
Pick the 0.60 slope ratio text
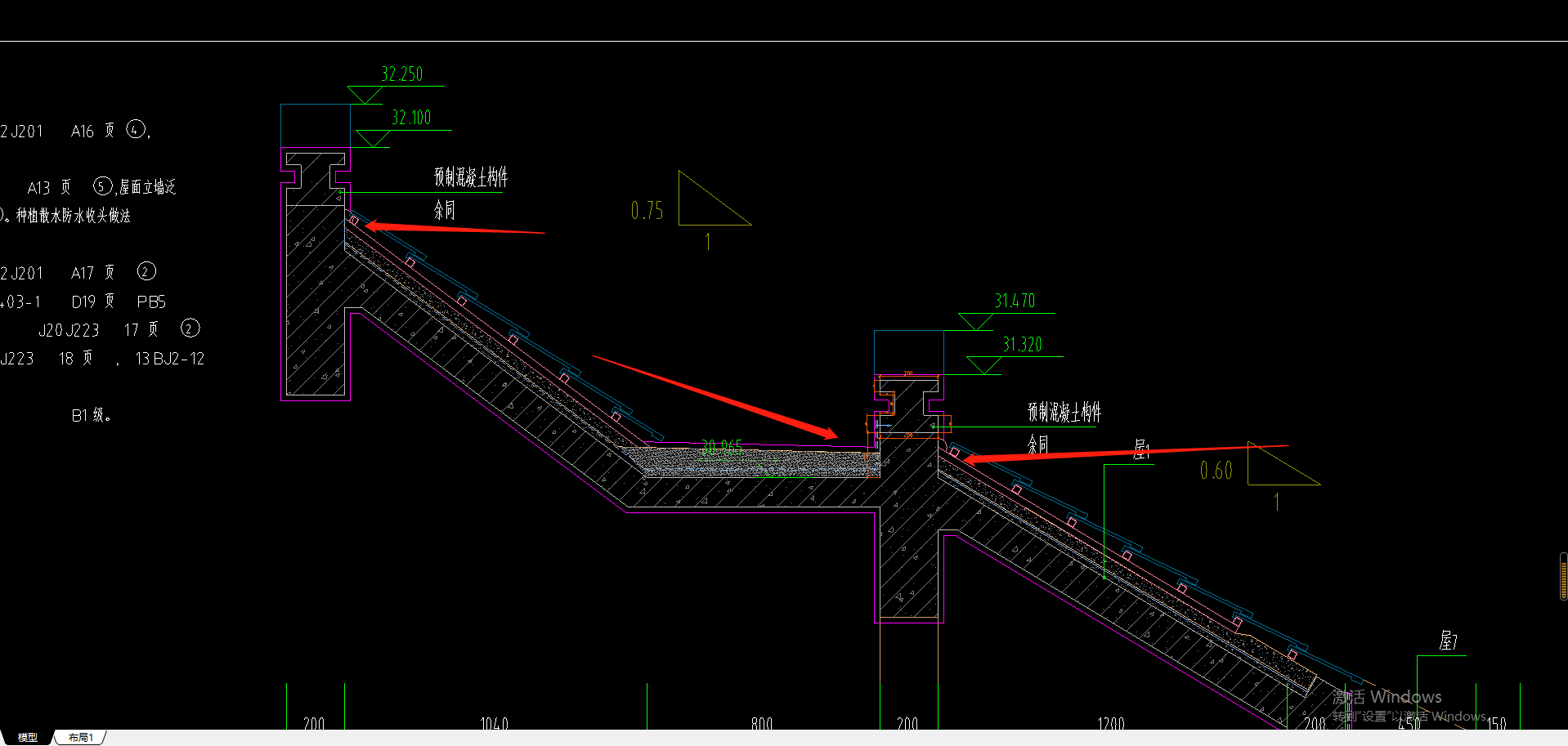point(1216,471)
